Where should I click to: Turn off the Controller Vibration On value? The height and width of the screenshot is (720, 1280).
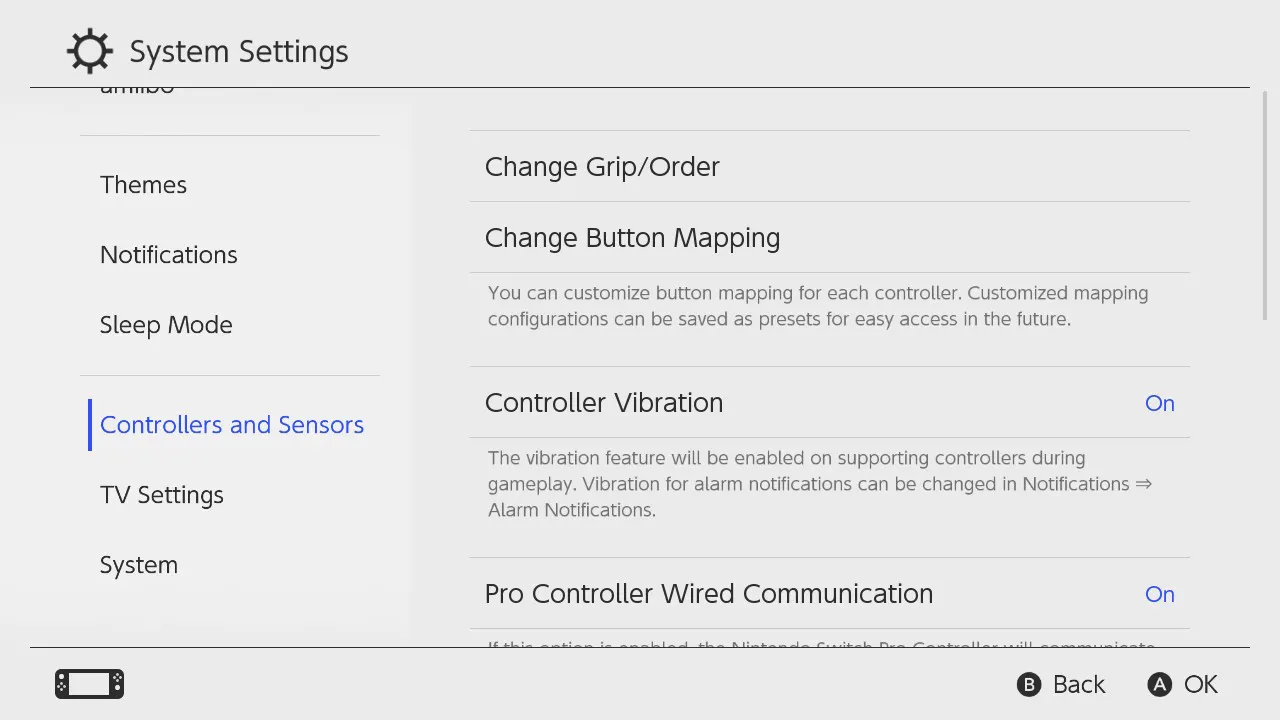point(1159,403)
